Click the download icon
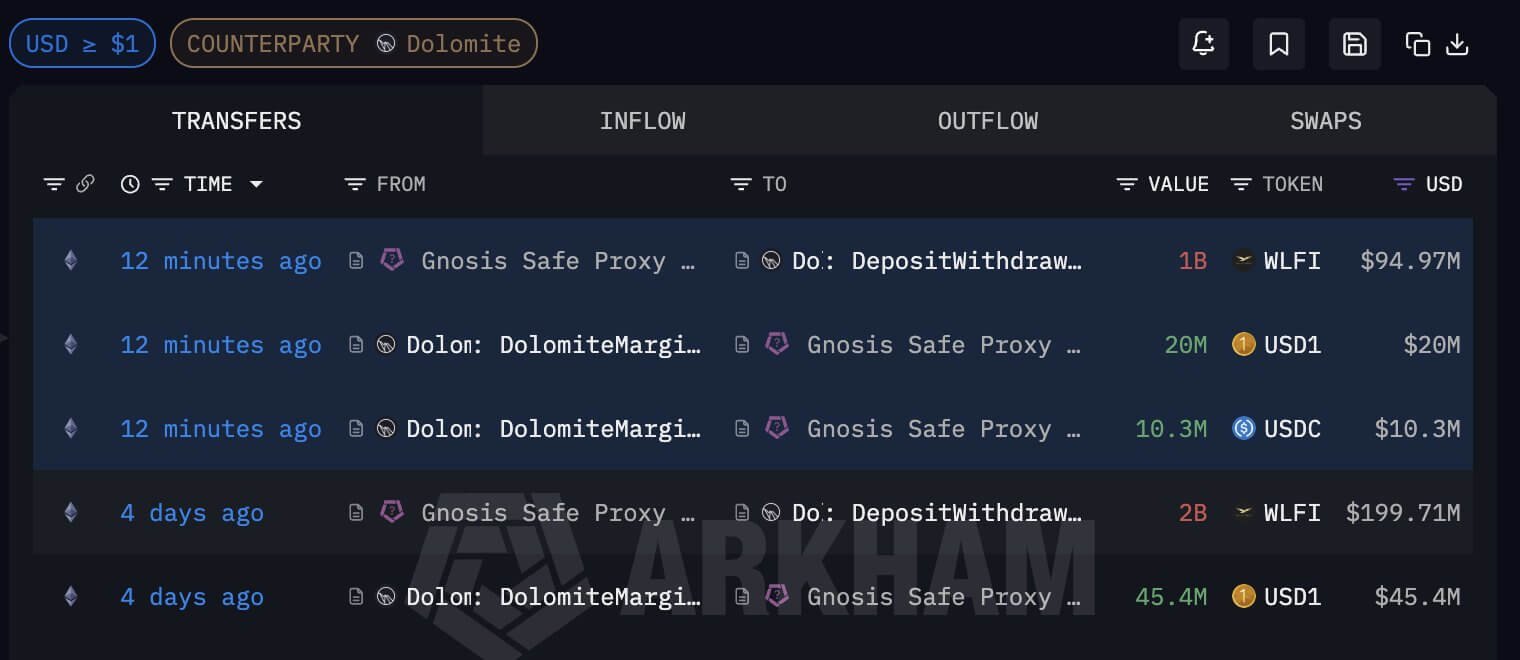1520x660 pixels. (x=1457, y=44)
